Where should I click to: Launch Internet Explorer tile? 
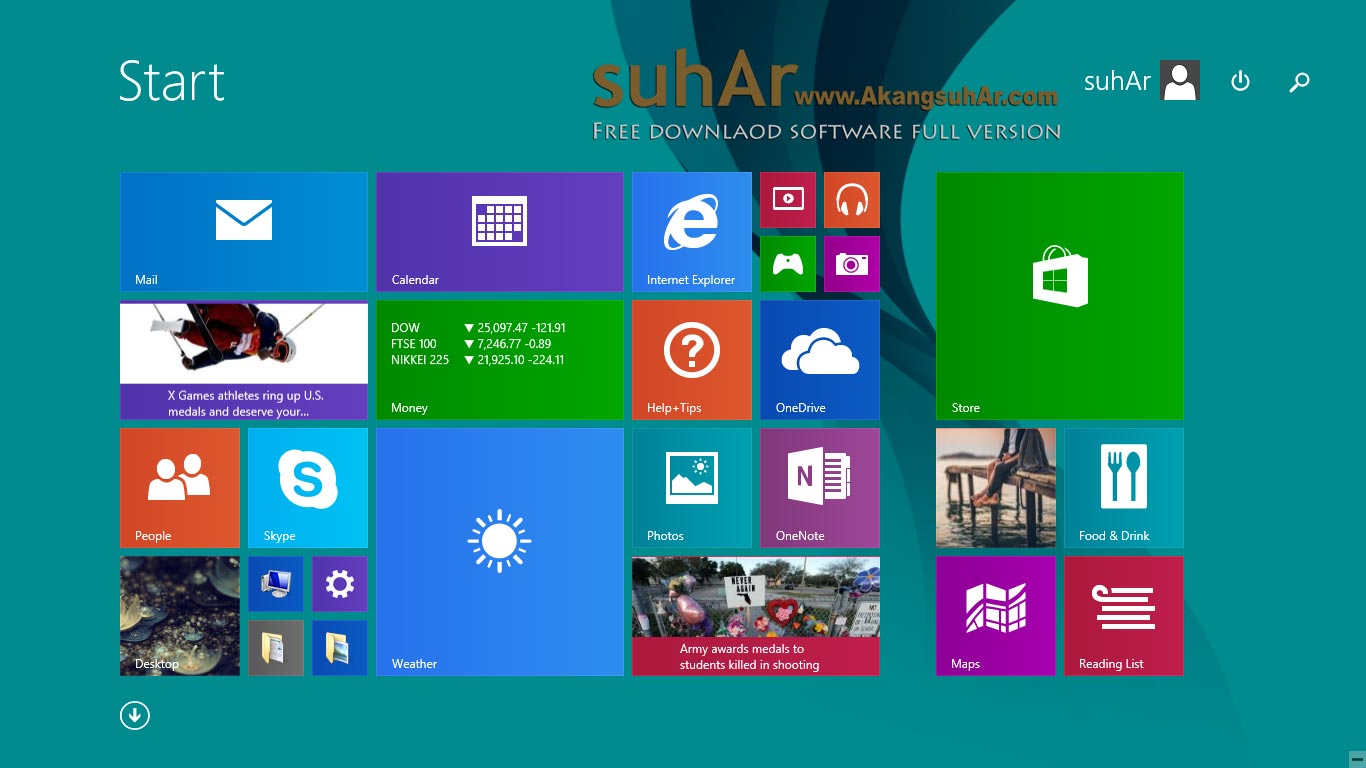point(692,232)
